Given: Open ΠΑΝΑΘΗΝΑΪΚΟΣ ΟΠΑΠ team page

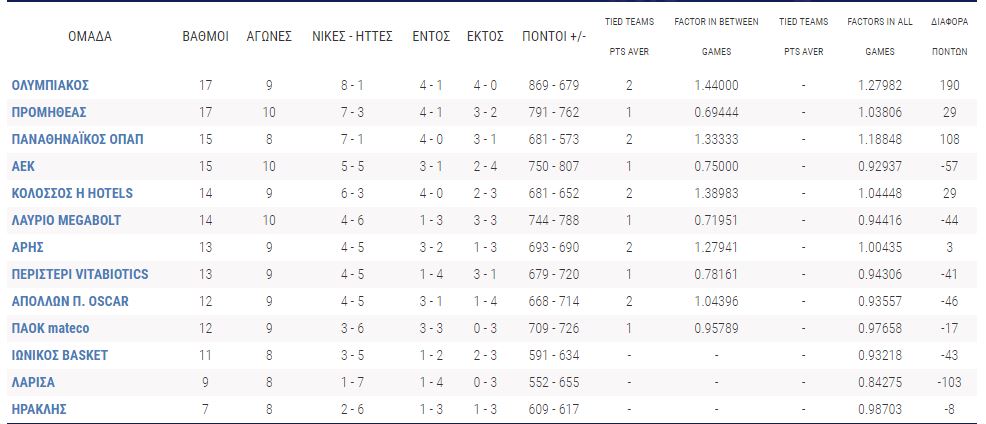Looking at the screenshot, I should coord(78,140).
